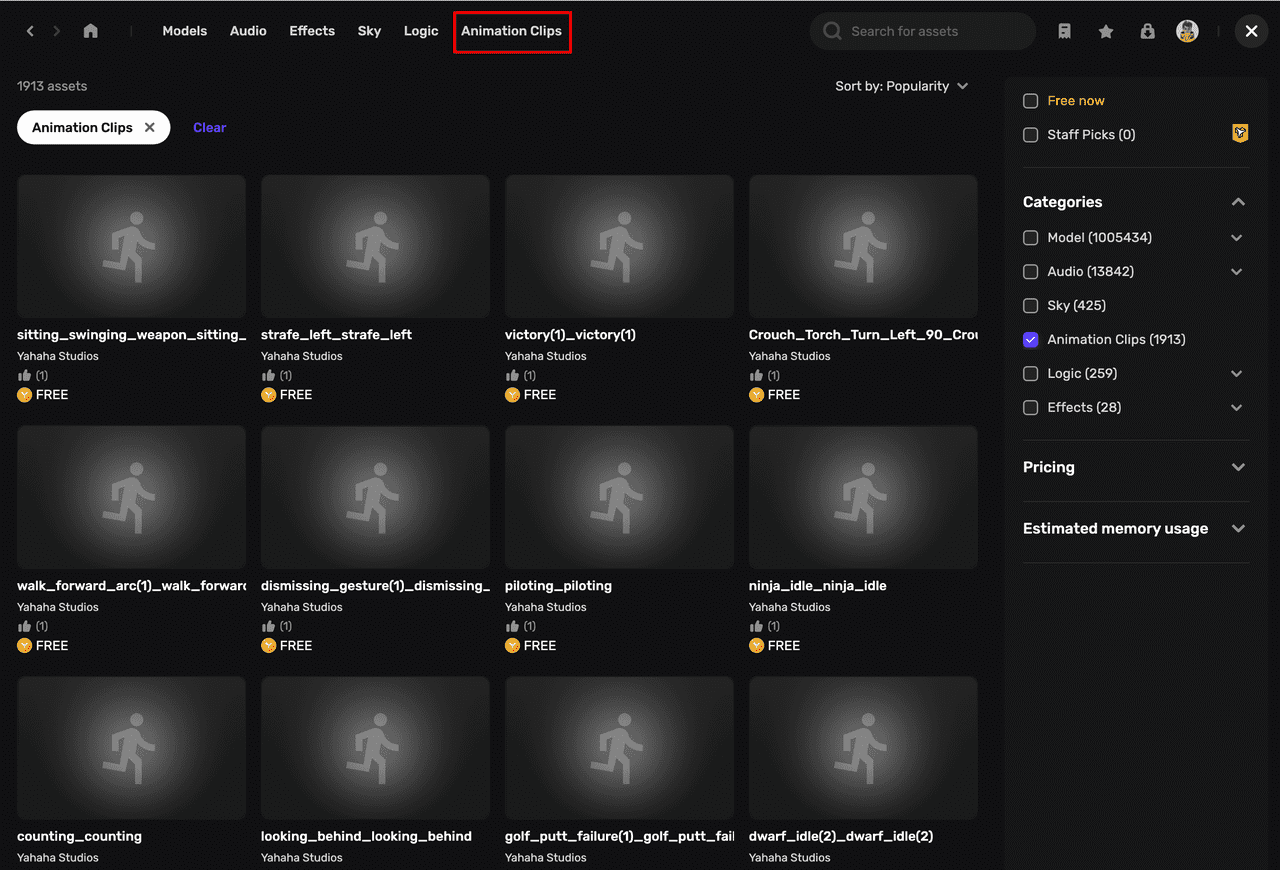This screenshot has height=870, width=1280.
Task: Switch to the Models tab
Action: (x=184, y=31)
